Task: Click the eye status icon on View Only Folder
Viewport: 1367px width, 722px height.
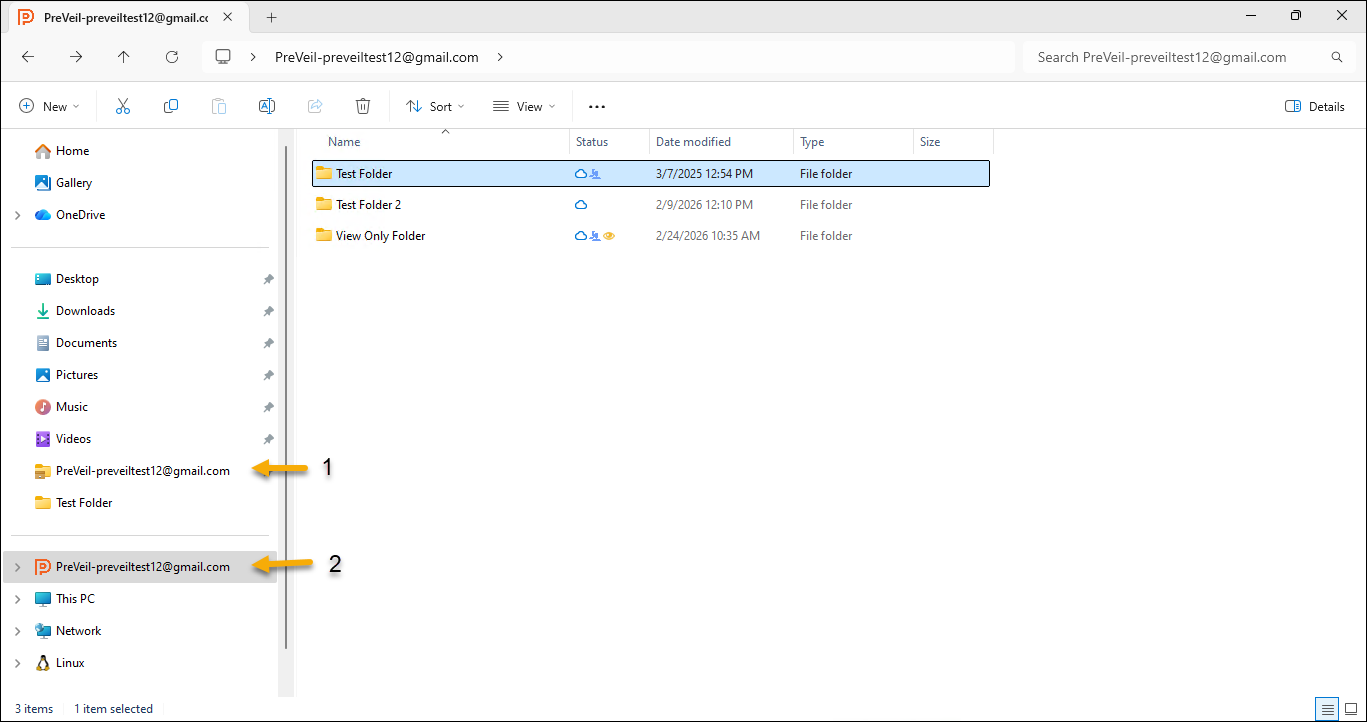Action: tap(609, 236)
